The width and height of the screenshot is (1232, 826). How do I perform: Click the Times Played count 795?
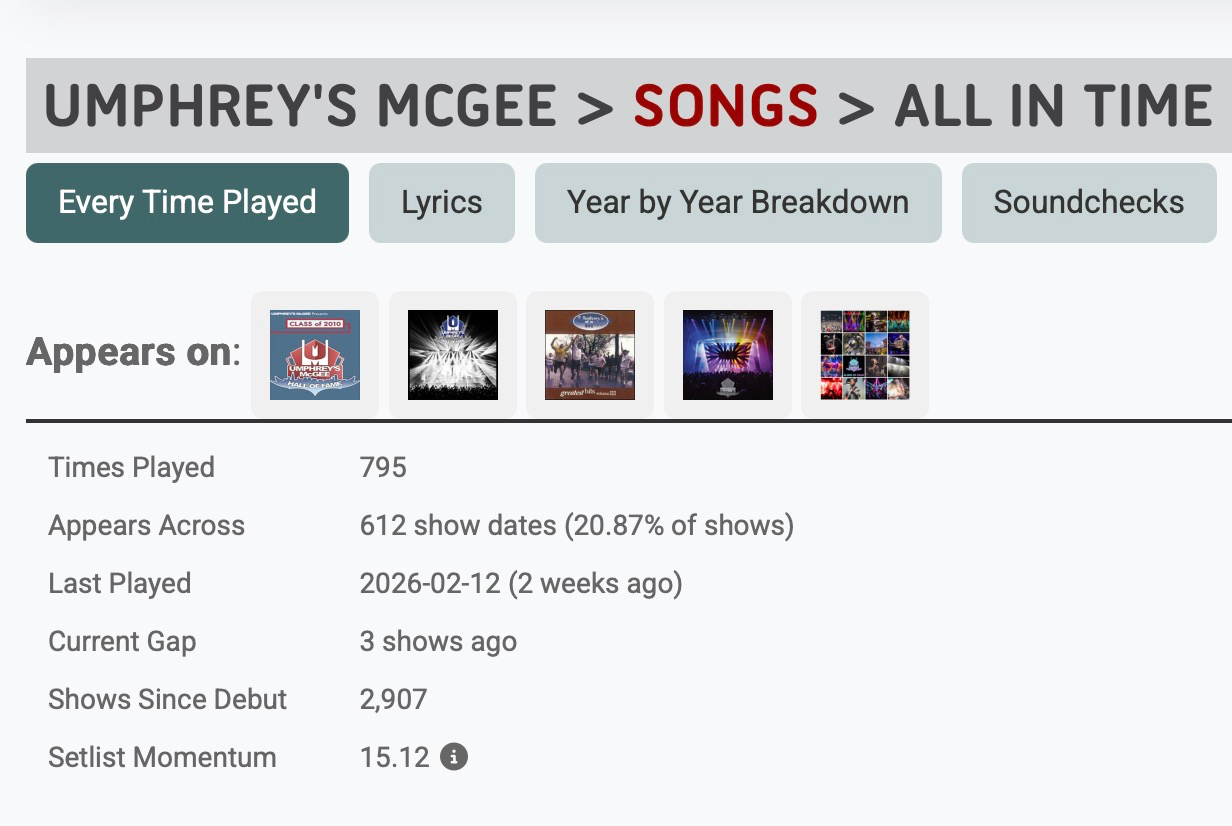point(383,468)
